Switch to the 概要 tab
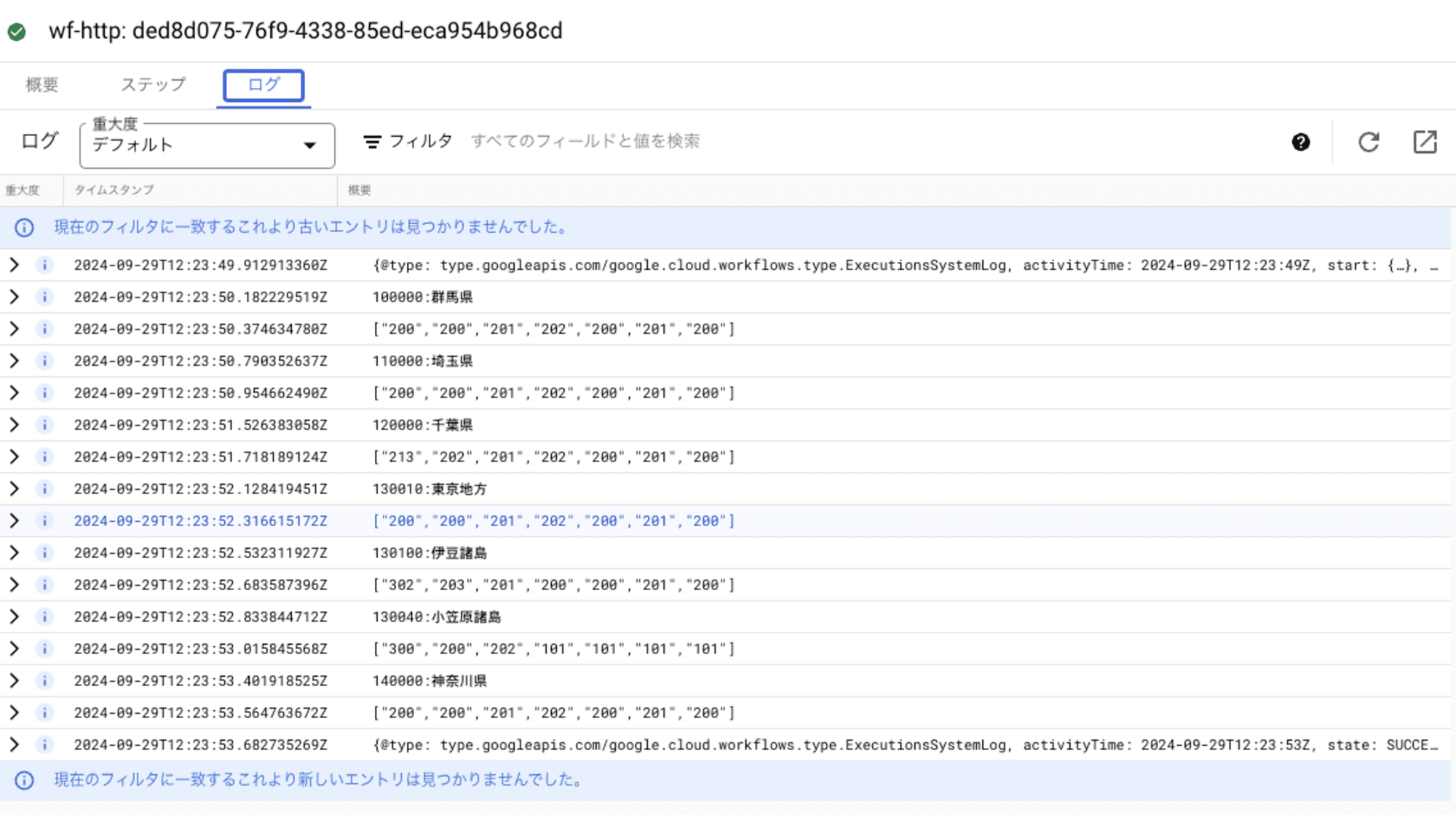This screenshot has width=1456, height=815. point(42,85)
